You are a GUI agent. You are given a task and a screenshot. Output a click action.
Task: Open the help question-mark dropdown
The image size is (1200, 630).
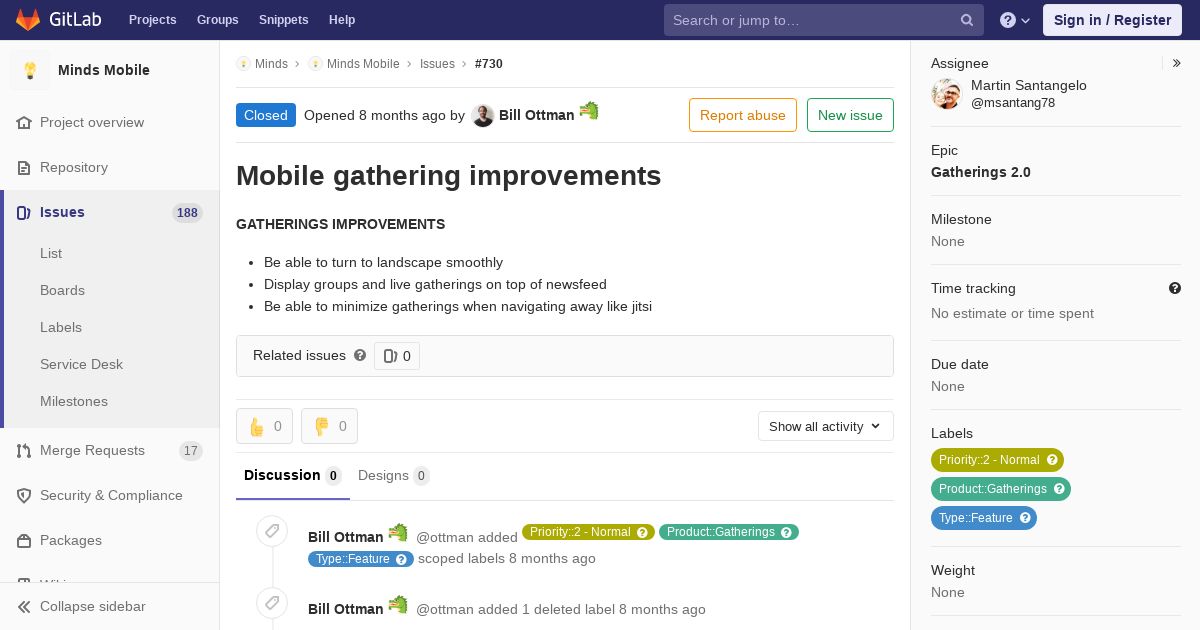point(1015,20)
